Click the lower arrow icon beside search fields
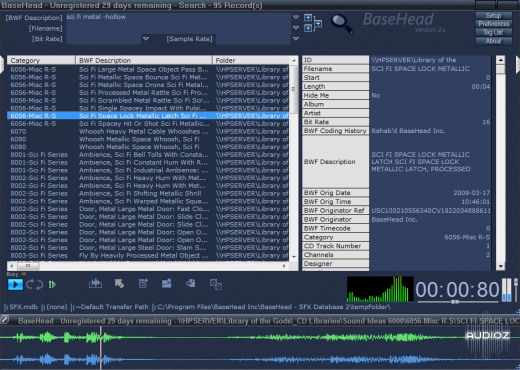This screenshot has height=370, width=520. click(x=308, y=28)
